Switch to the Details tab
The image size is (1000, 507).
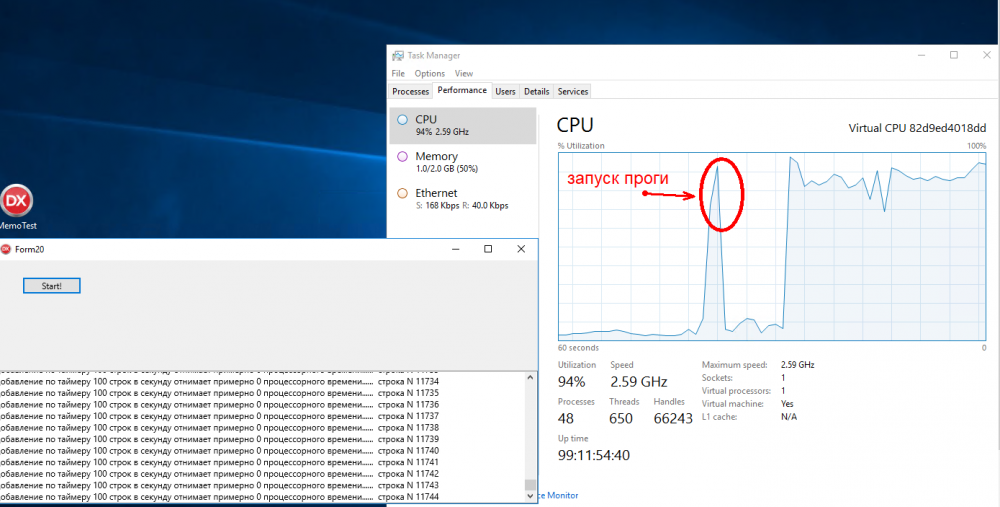click(536, 91)
